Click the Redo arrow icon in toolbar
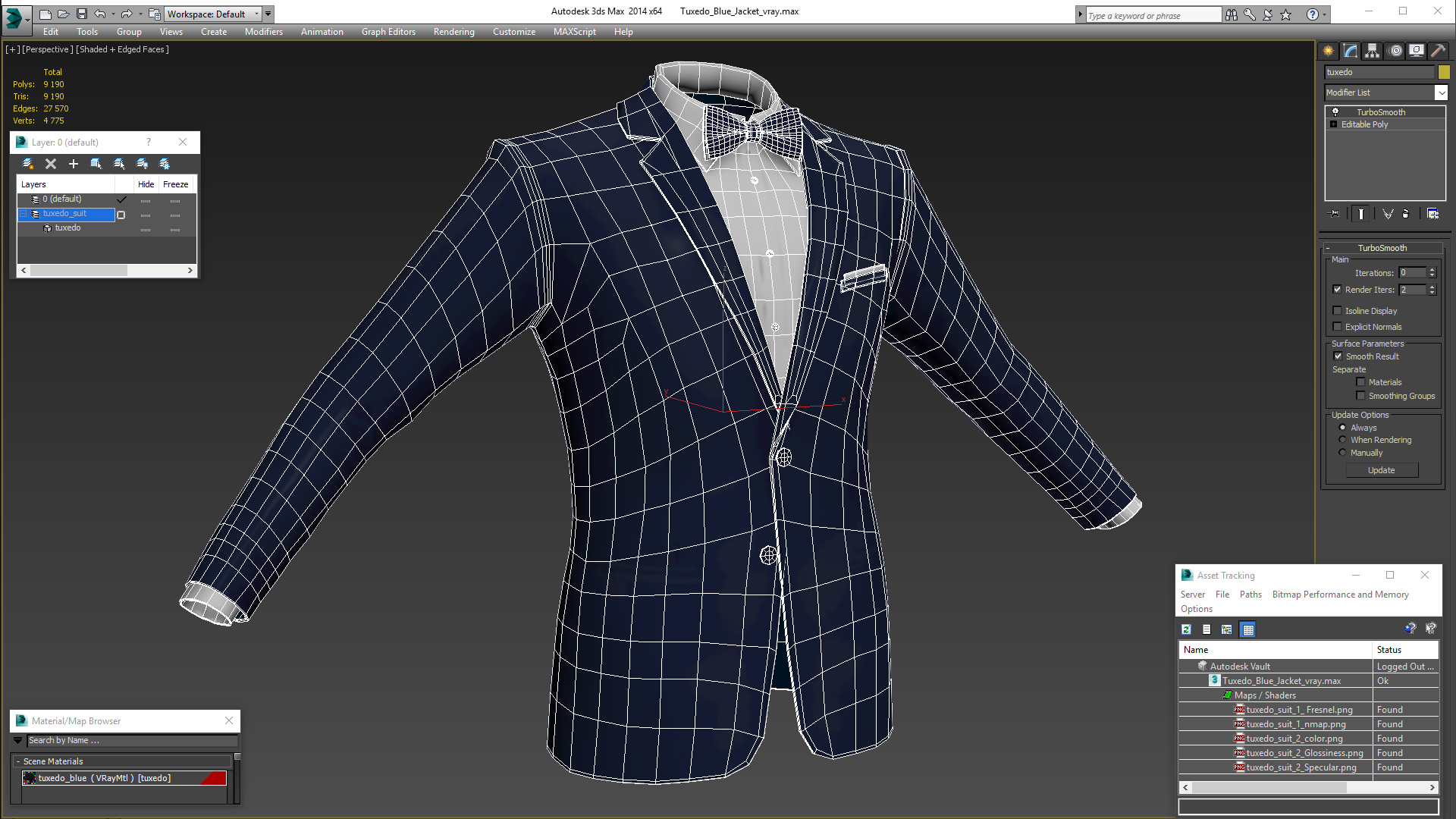Image resolution: width=1456 pixels, height=819 pixels. tap(127, 13)
